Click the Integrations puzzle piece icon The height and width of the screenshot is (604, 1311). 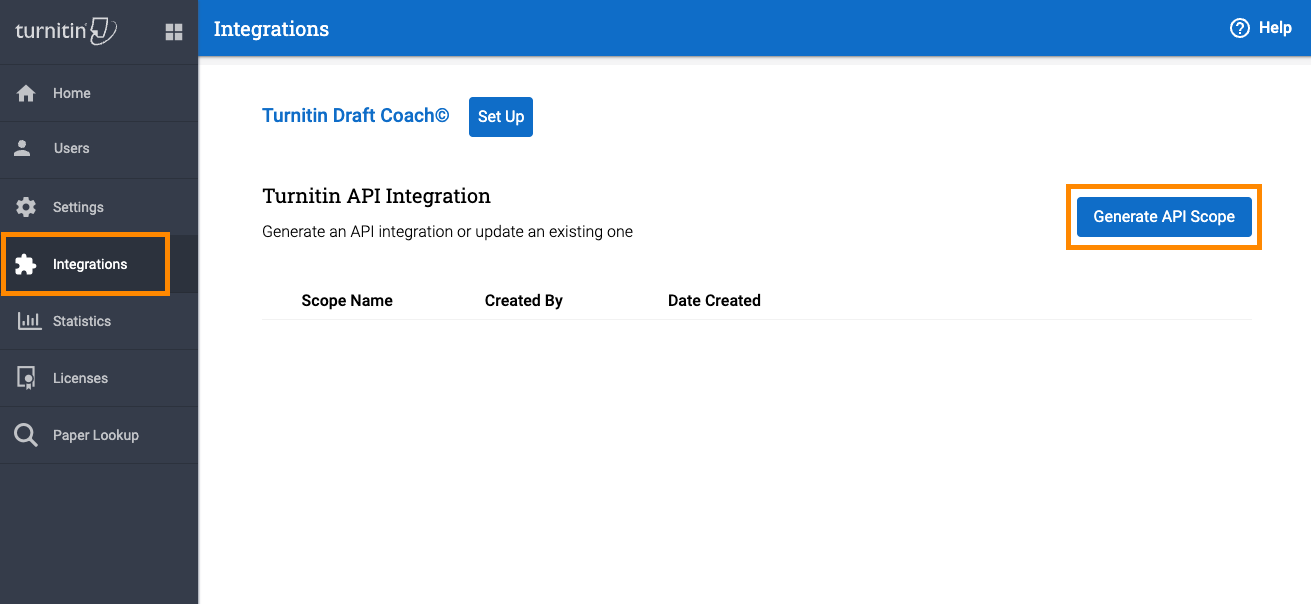25,263
